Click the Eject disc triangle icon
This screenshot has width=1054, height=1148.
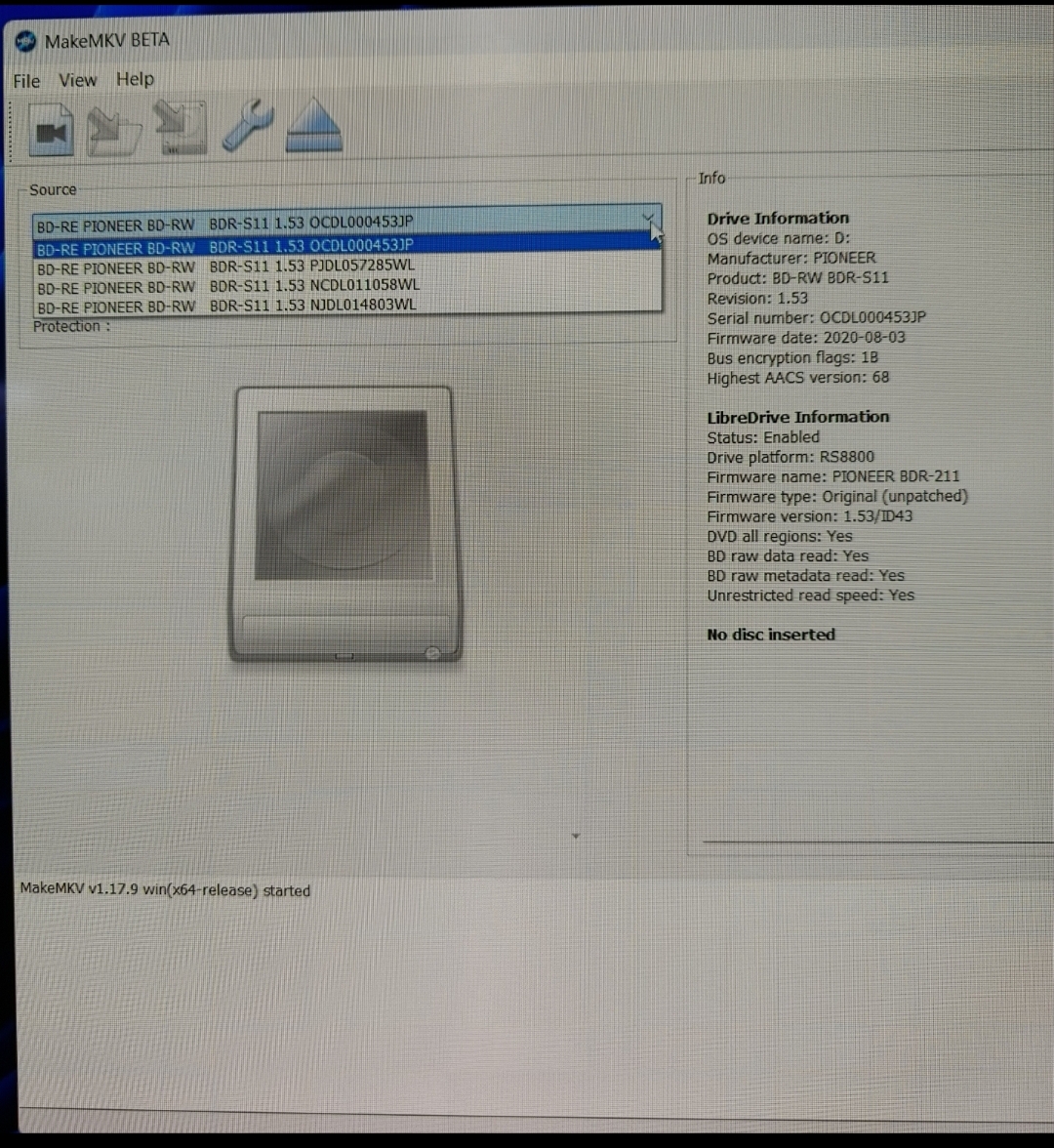coord(313,125)
